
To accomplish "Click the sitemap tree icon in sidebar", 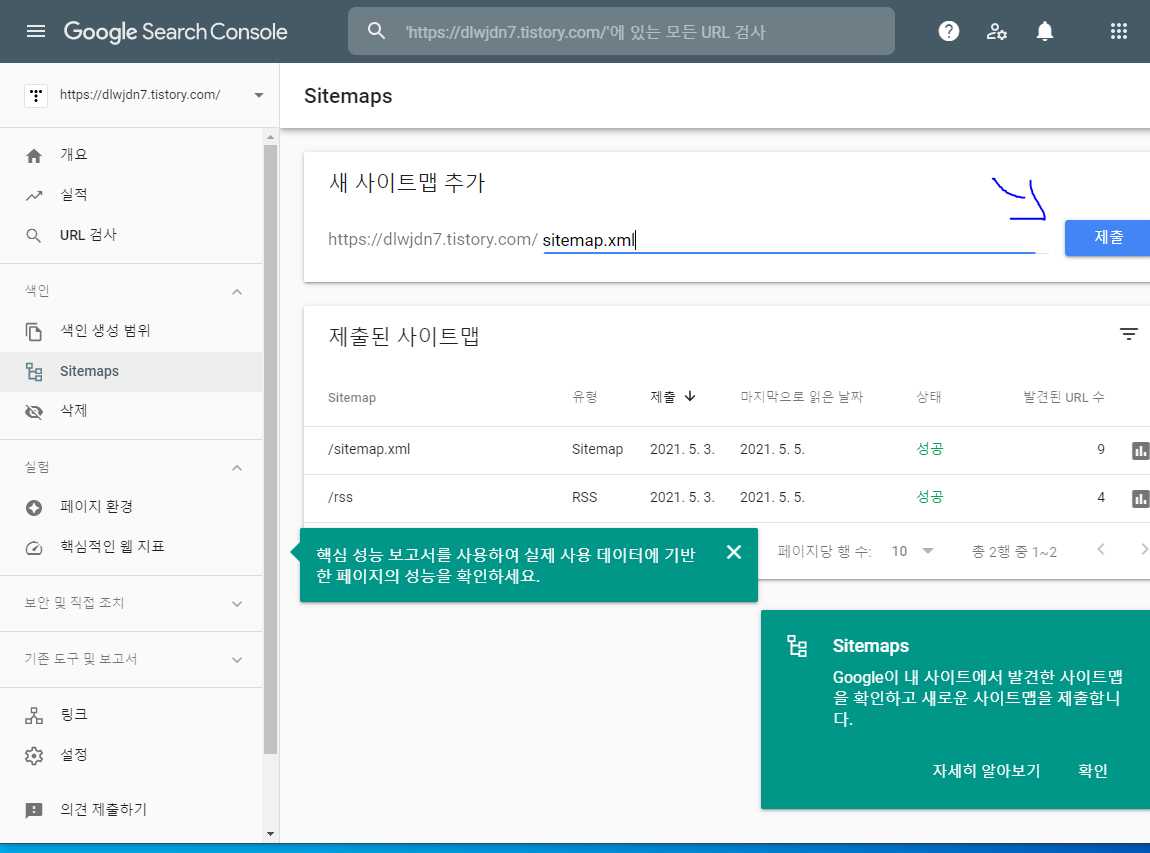I will pos(34,372).
